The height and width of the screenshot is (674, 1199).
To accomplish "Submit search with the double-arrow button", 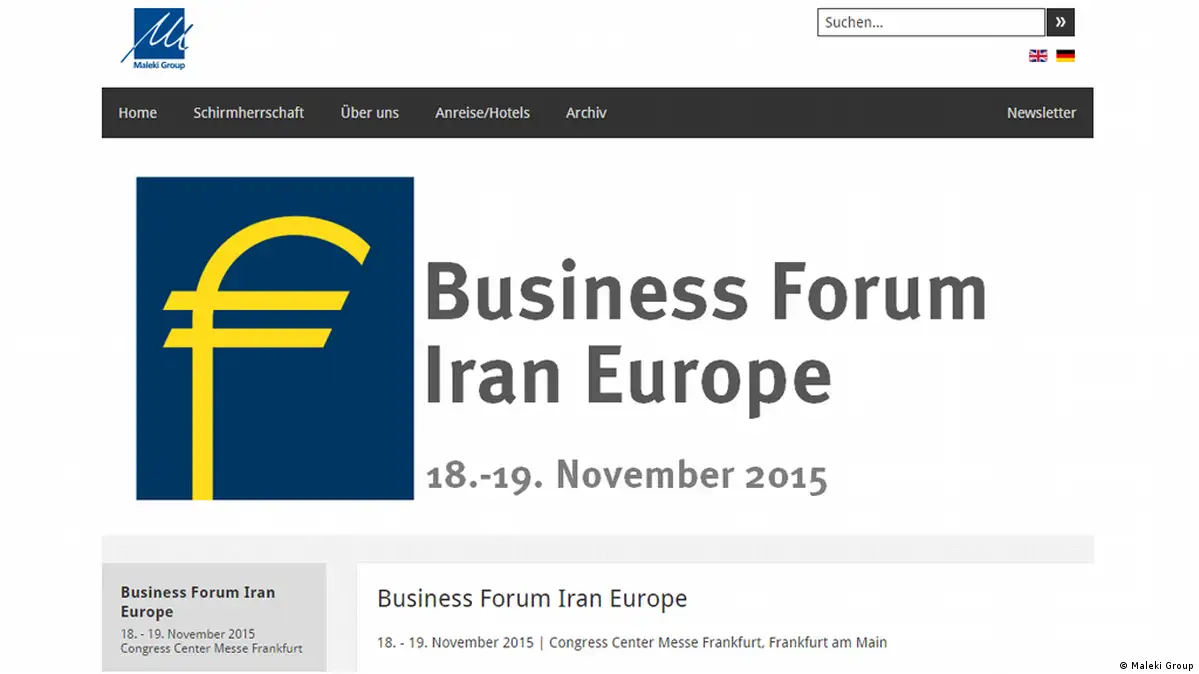I will point(1060,22).
